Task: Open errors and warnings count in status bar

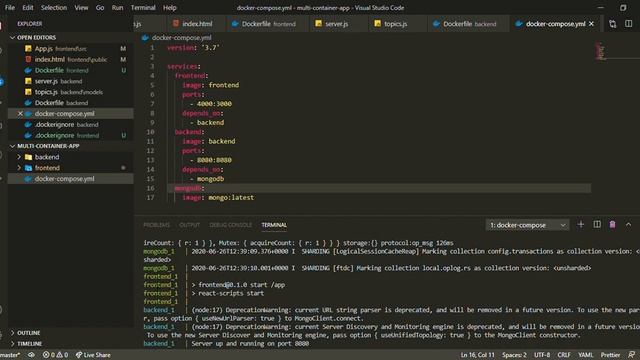Action: coord(56,355)
